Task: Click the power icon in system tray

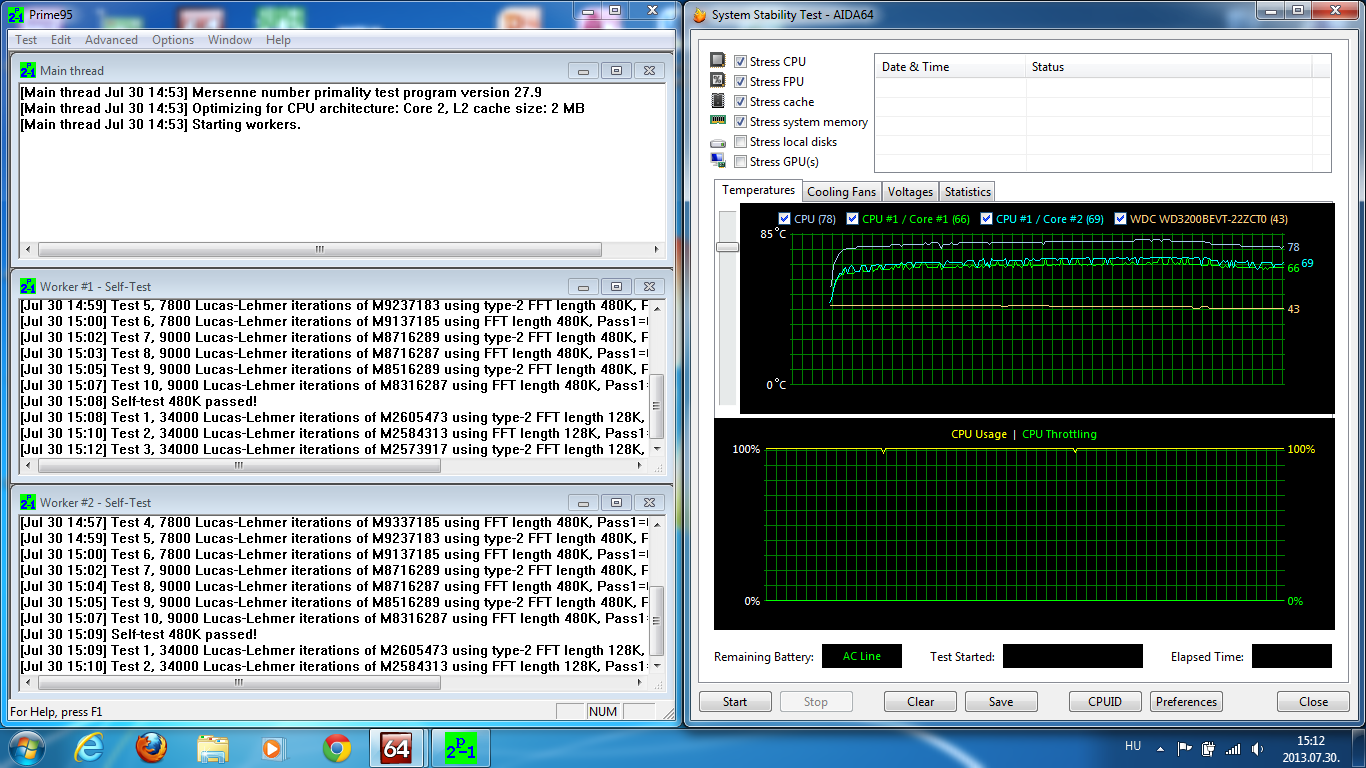Action: 1209,748
